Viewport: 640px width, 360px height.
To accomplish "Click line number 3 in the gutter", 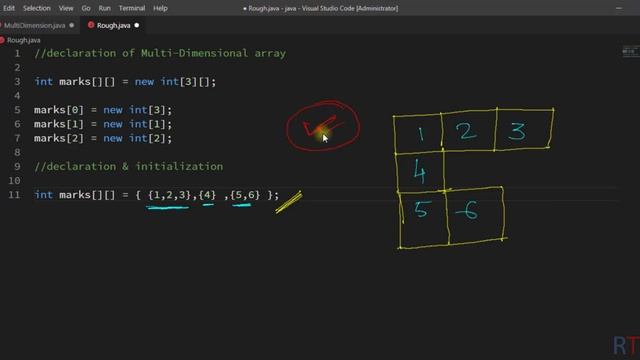I will coord(17,82).
